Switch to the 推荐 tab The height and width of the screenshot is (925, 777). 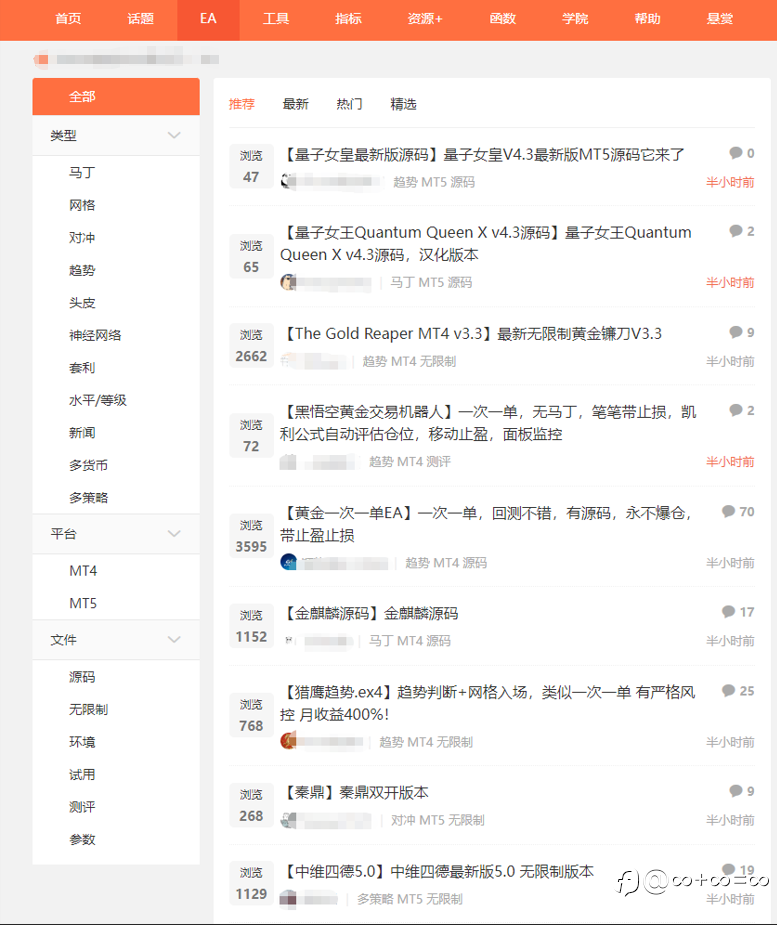click(x=241, y=104)
